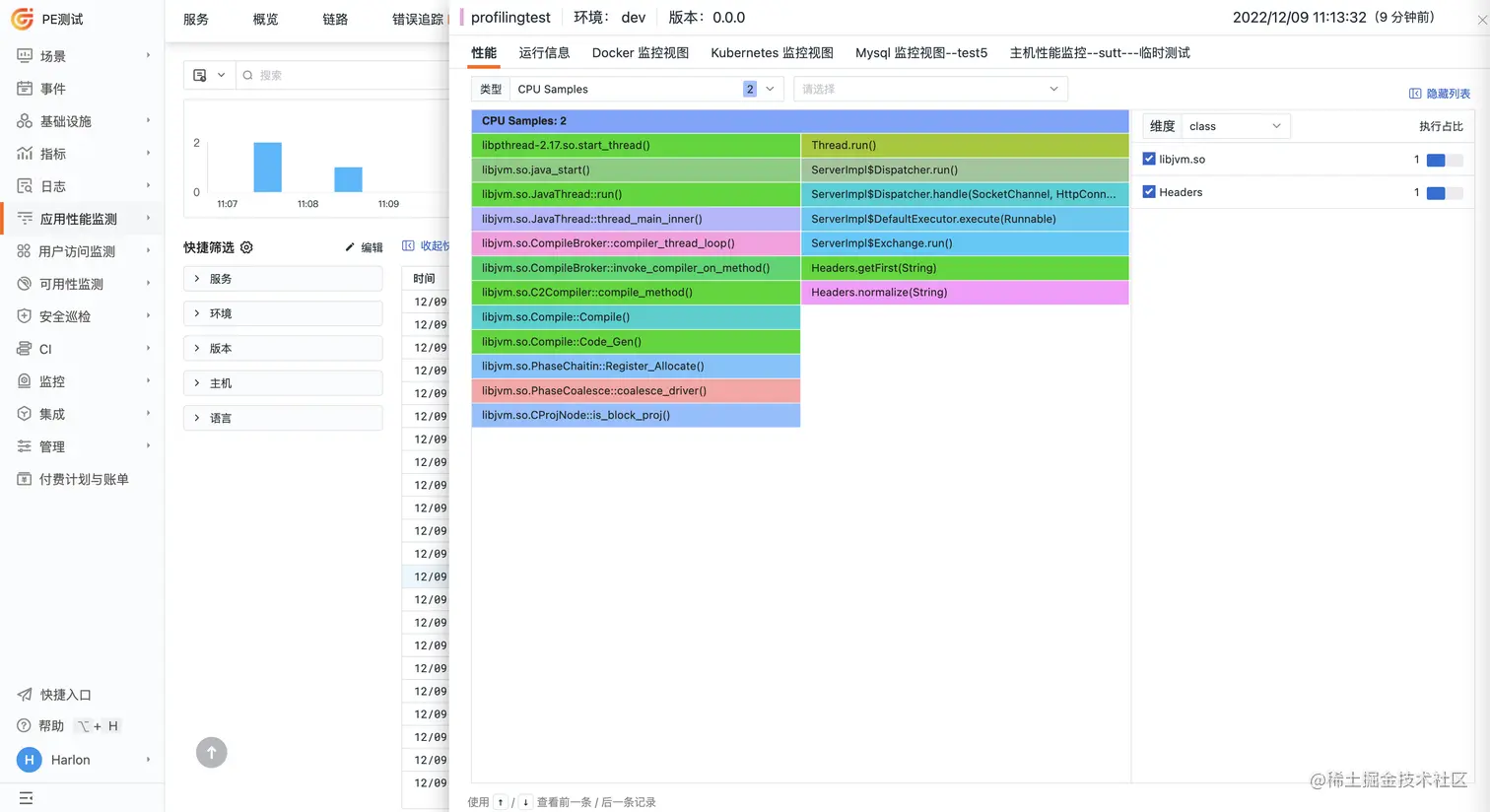
Task: Click the 快捷筛选 settings gear icon
Action: (x=246, y=247)
